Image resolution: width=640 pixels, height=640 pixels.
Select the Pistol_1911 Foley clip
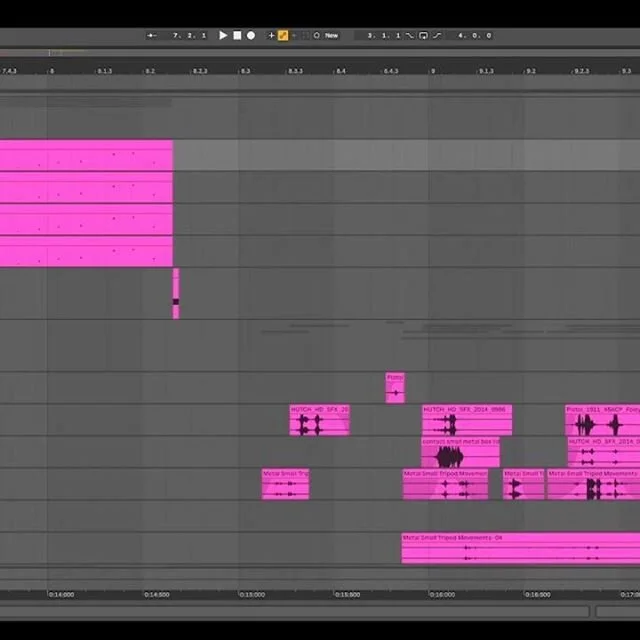pos(602,420)
